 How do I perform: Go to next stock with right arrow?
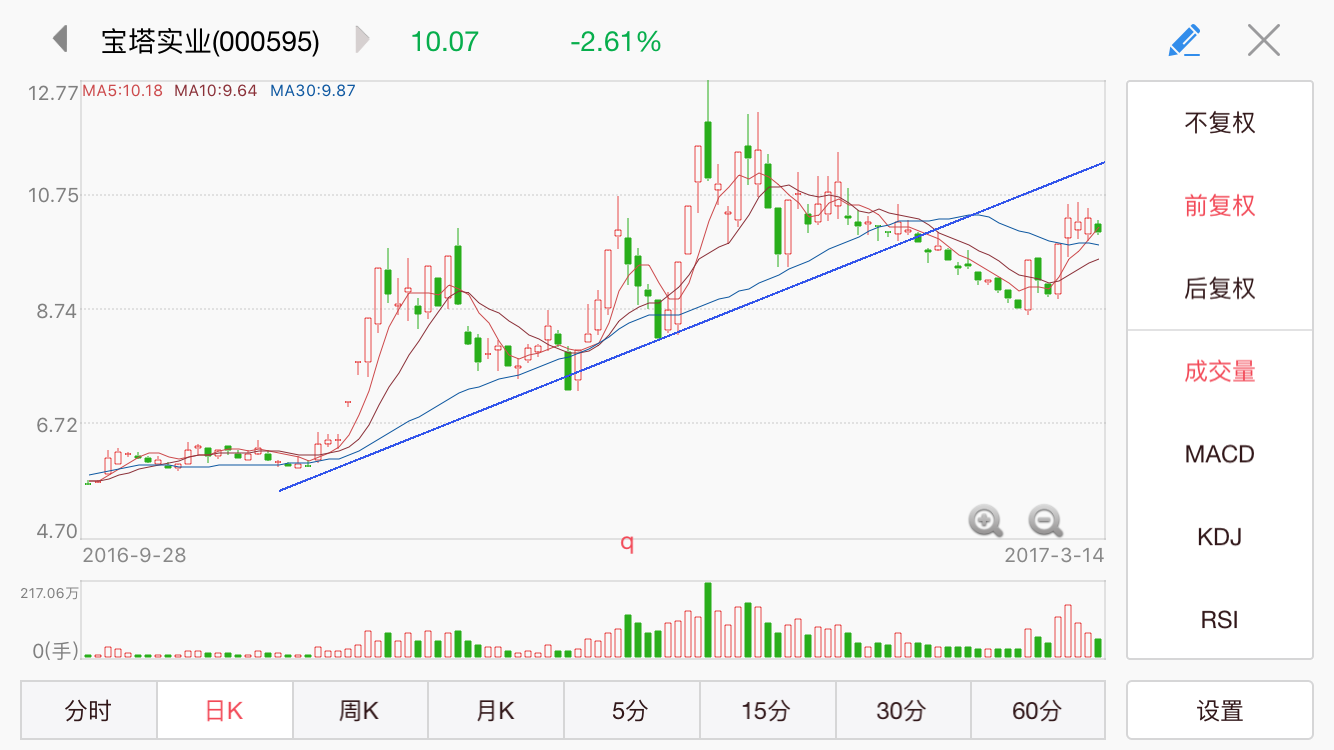[x=362, y=40]
